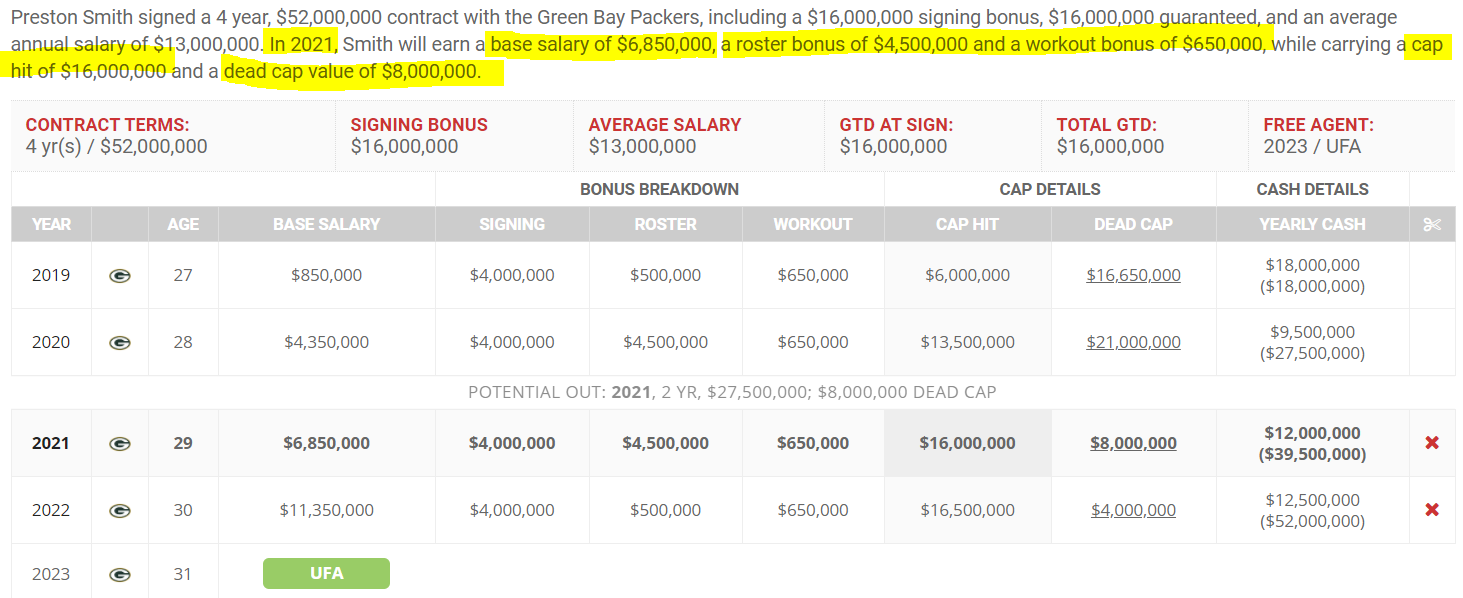Screen dimensions: 1463x598
Task: Click the red X for 2021 row
Action: (x=1432, y=443)
